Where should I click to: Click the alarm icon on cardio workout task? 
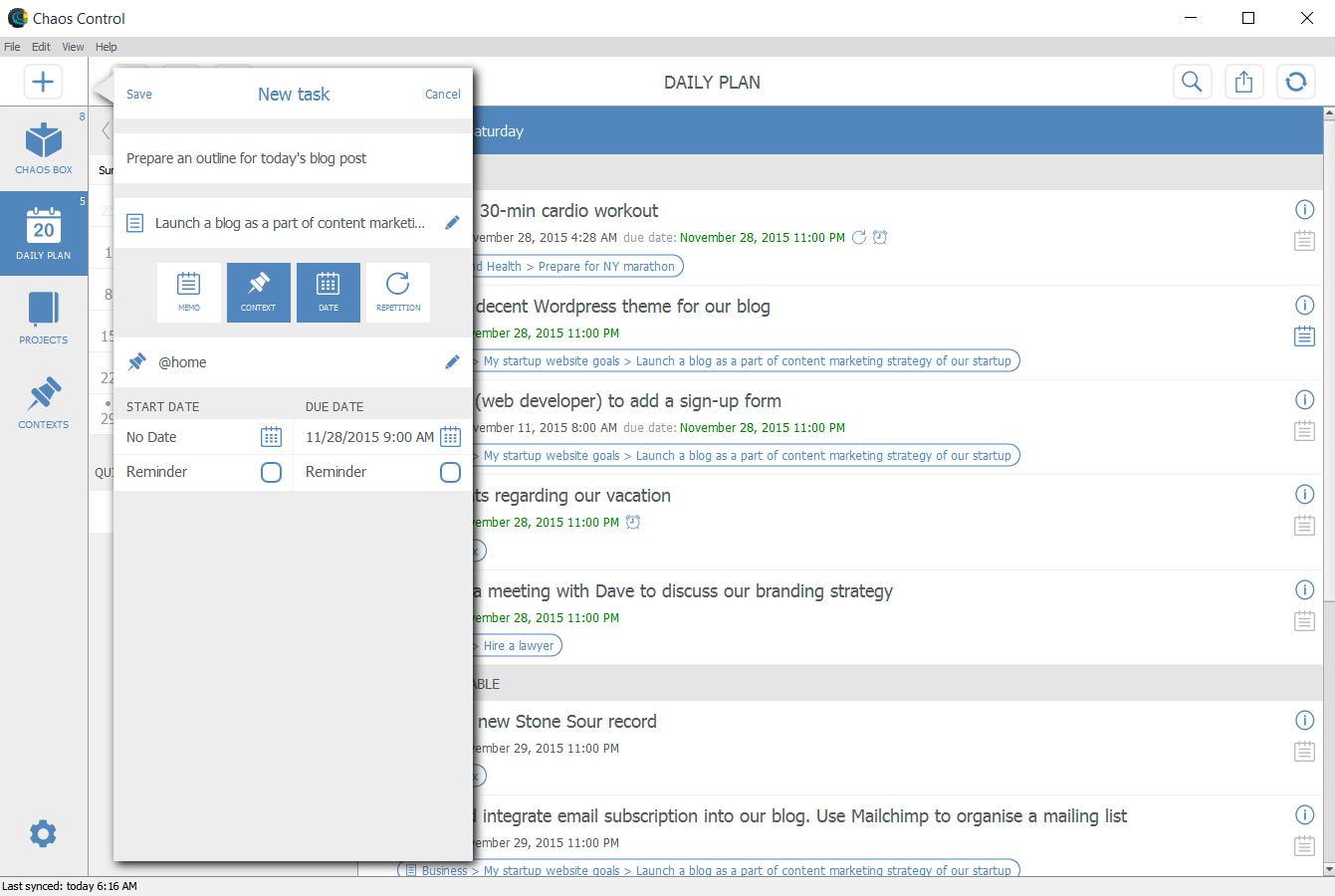pyautogui.click(x=880, y=238)
